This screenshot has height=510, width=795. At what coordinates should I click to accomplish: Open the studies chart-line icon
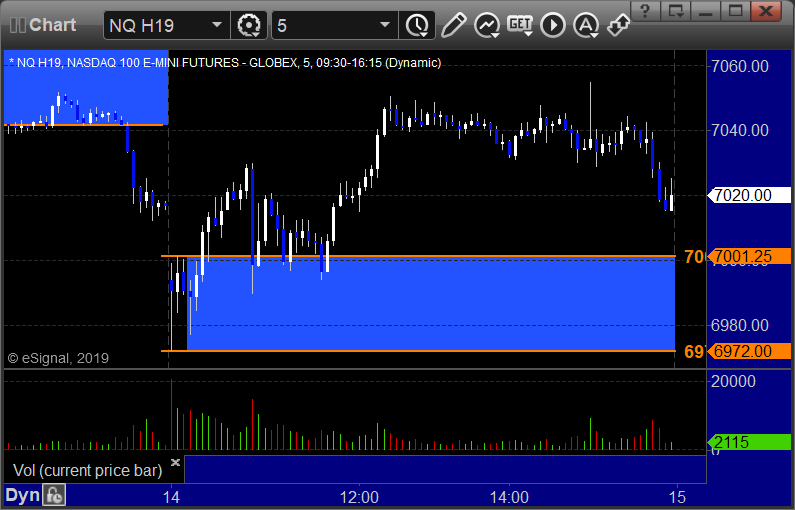pyautogui.click(x=487, y=25)
